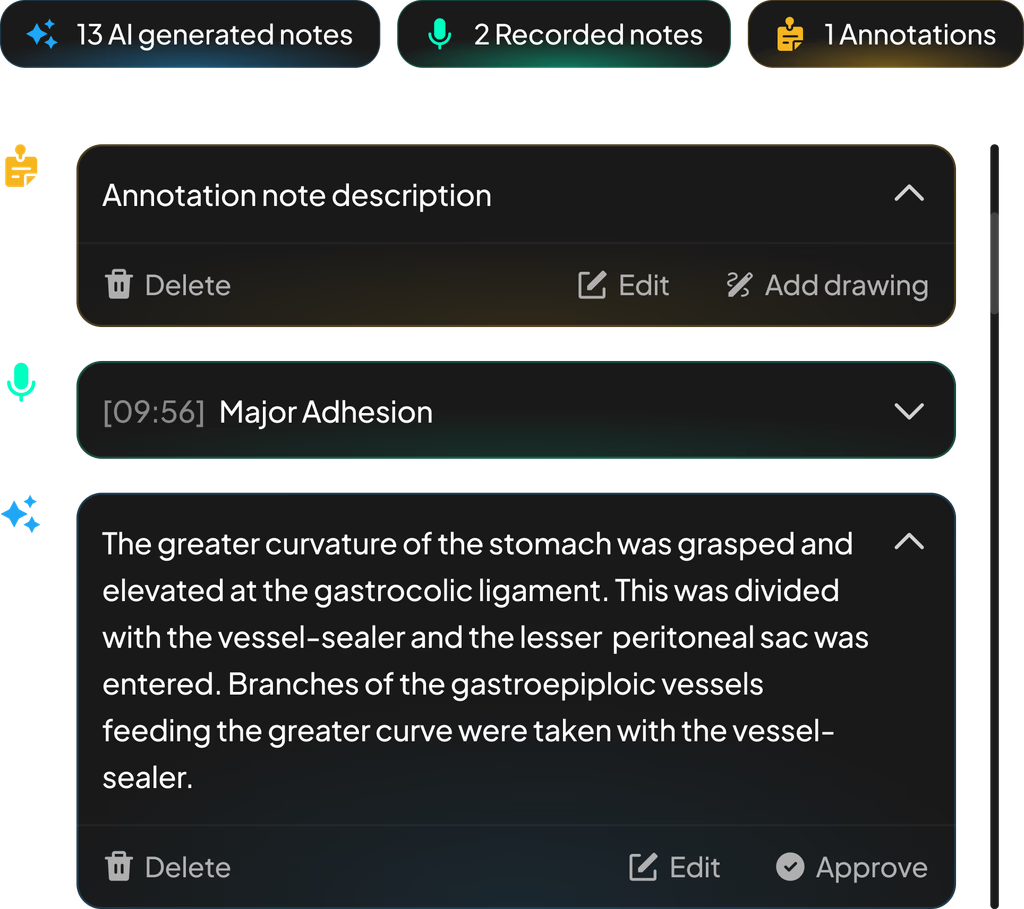This screenshot has width=1024, height=909.
Task: Click the trash icon on the annotation note
Action: pyautogui.click(x=119, y=285)
